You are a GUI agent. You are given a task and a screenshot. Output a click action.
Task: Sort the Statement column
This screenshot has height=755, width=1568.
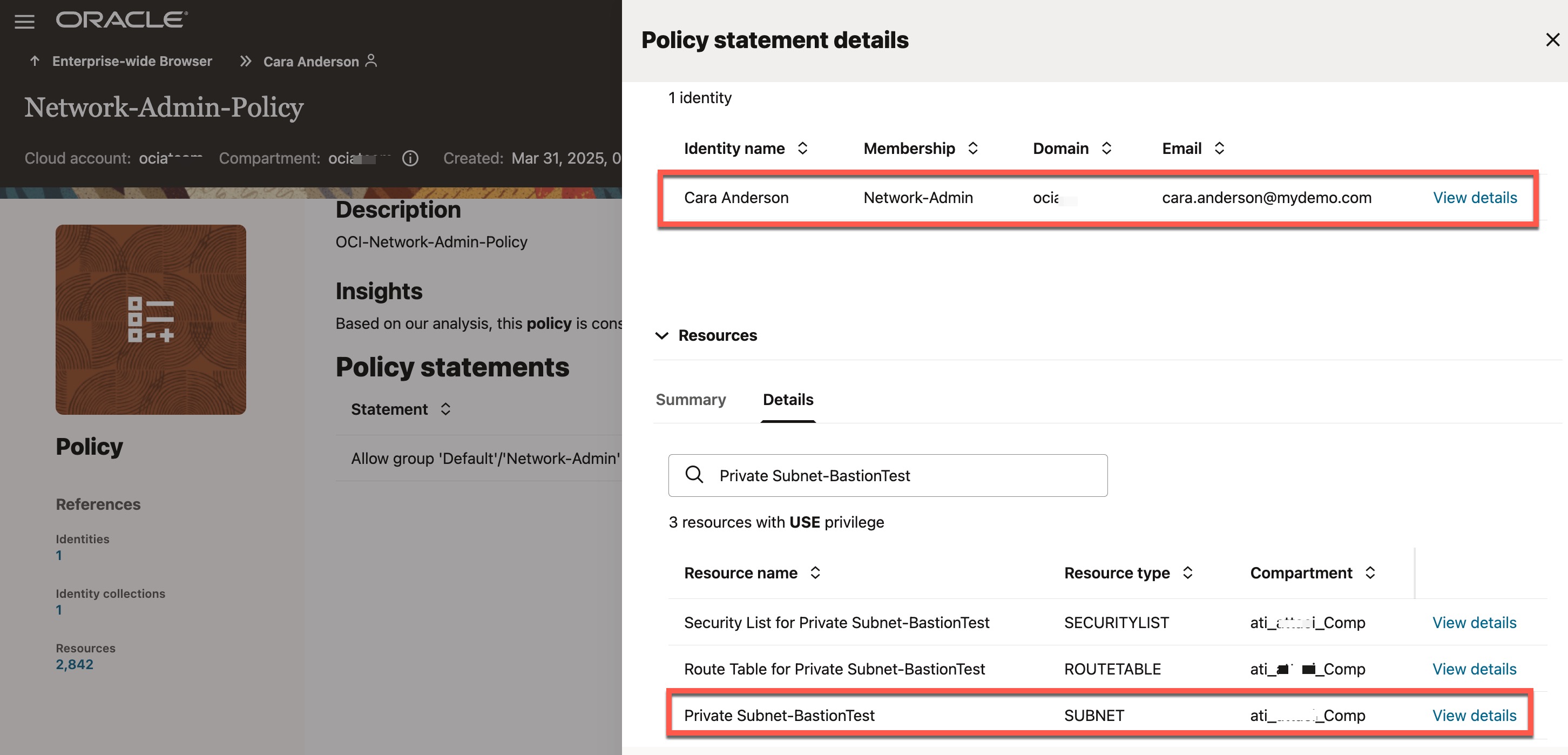point(445,408)
